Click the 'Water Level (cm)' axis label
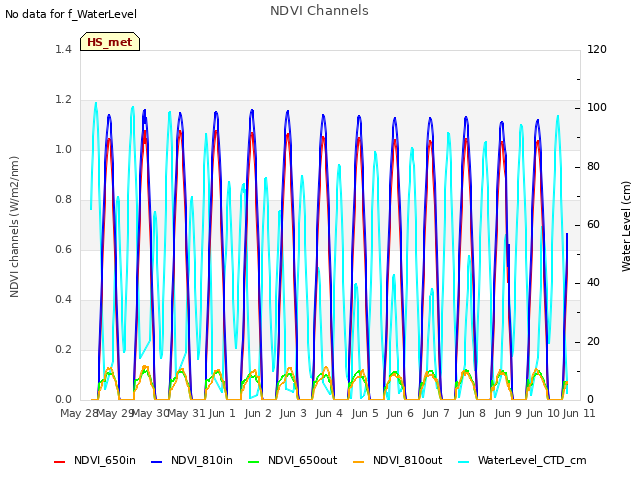 [626, 227]
